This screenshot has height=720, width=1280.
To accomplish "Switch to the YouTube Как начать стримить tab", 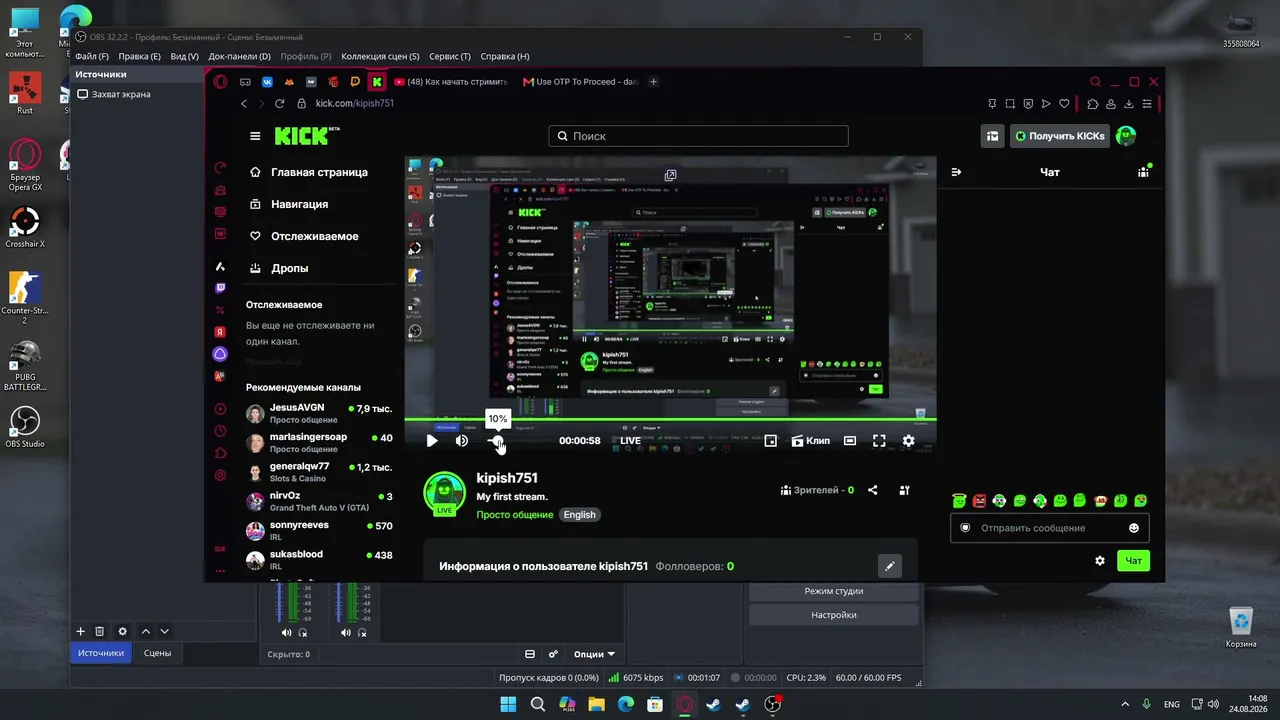I will (x=451, y=82).
